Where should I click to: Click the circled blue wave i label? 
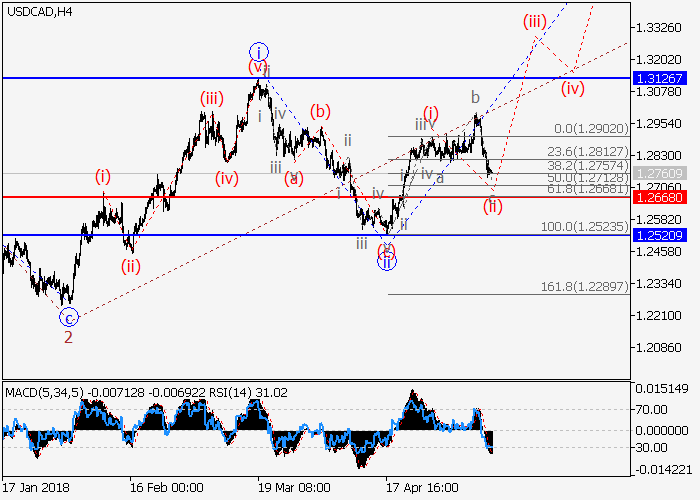(x=258, y=52)
